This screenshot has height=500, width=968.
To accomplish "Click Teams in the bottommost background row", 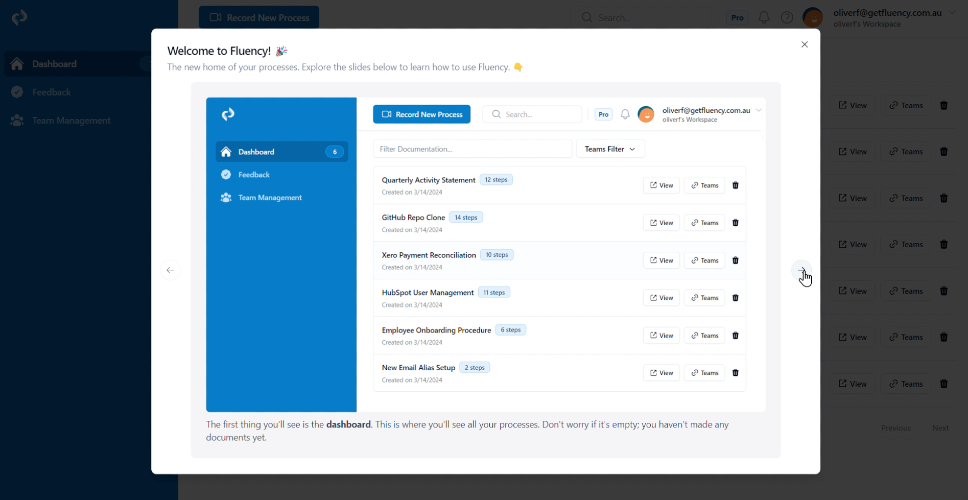I will point(906,383).
